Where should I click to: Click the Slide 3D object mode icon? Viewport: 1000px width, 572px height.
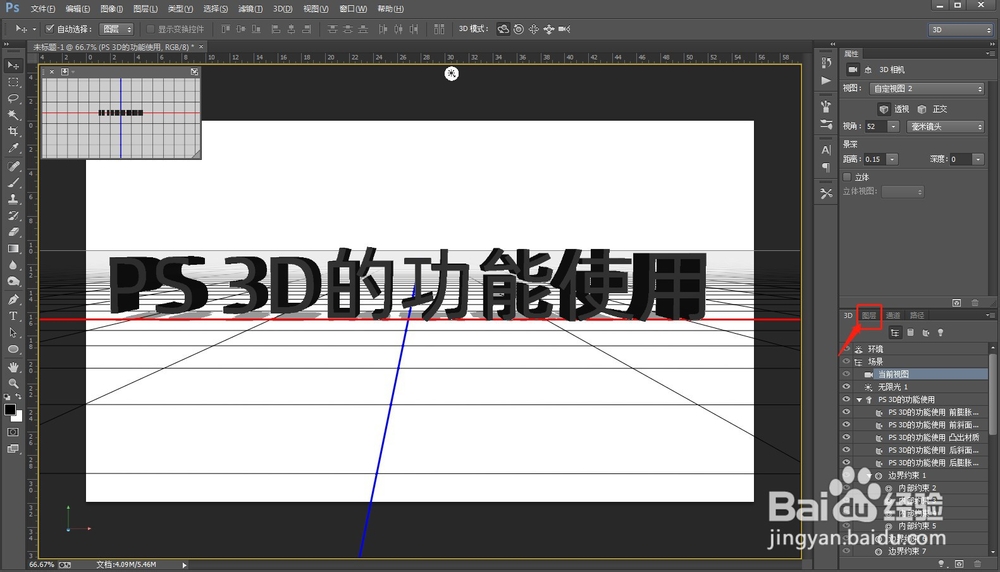[548, 29]
